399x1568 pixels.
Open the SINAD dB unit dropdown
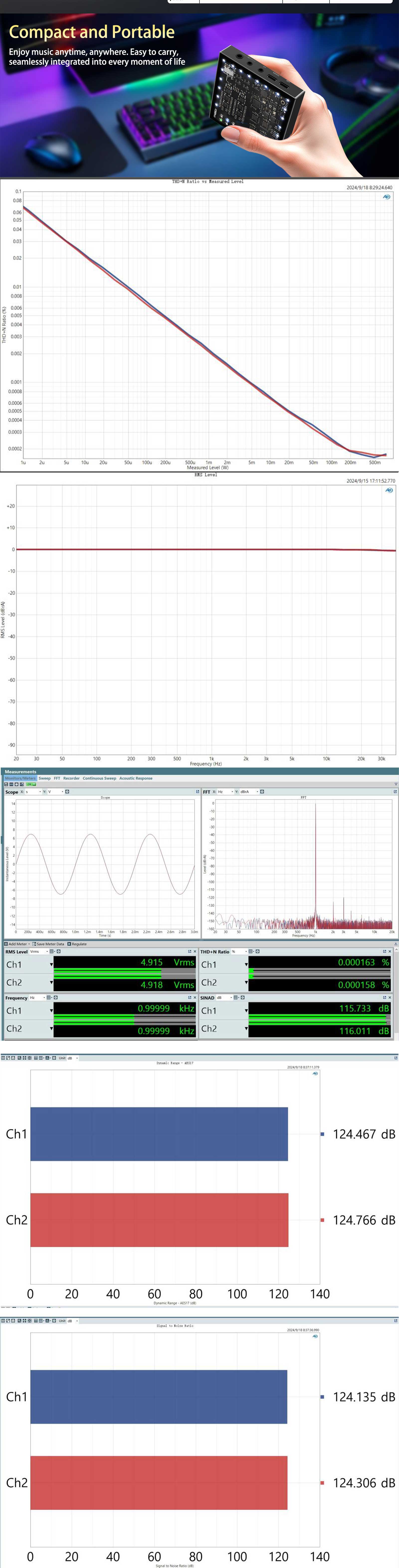[224, 998]
